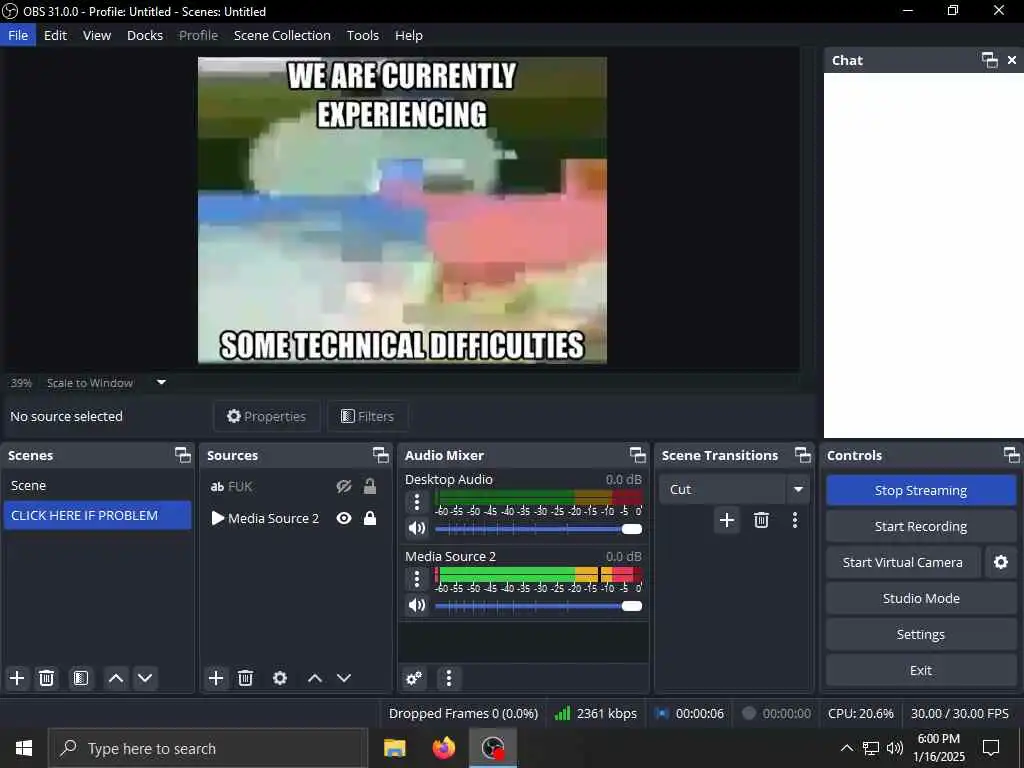
Task: Click the technical difficulties preview image
Action: [402, 210]
